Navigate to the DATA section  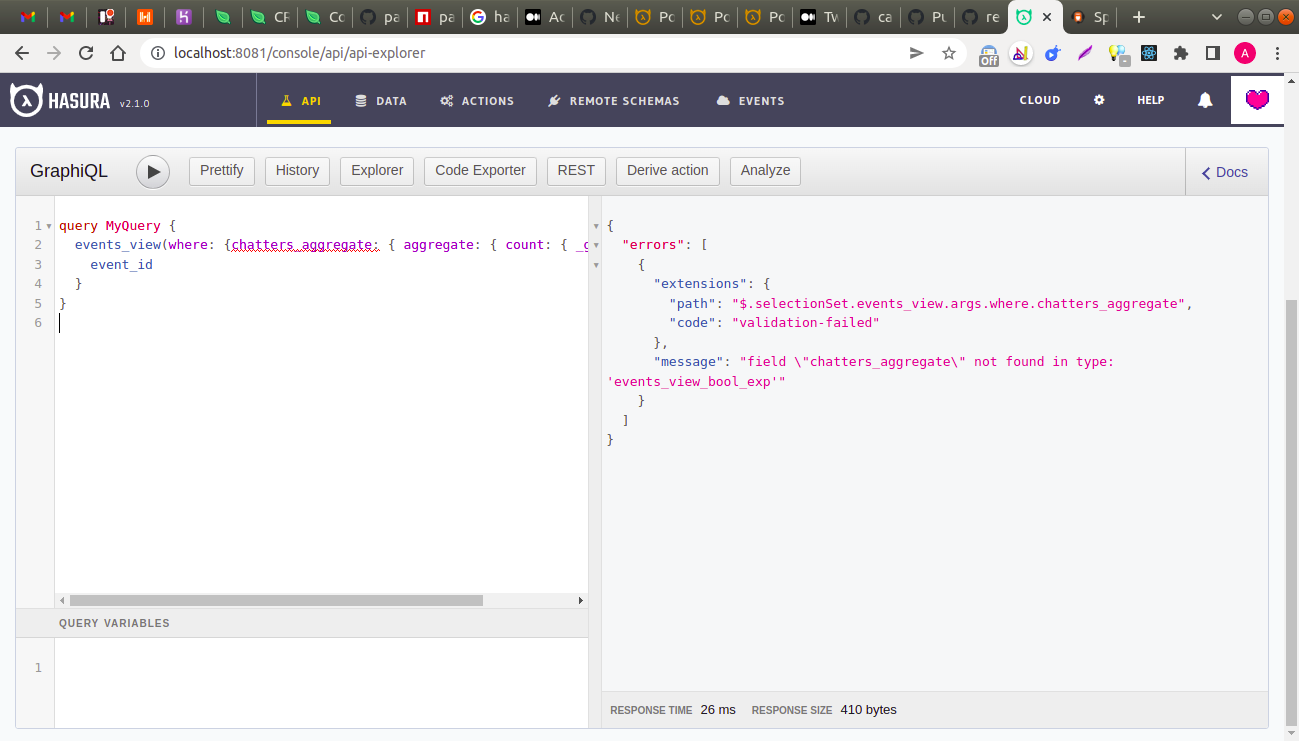(381, 100)
